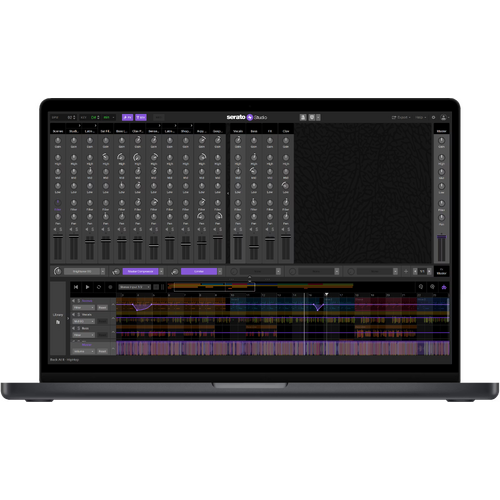
Task: Go to previous FX page arrow
Action: pyautogui.click(x=415, y=271)
